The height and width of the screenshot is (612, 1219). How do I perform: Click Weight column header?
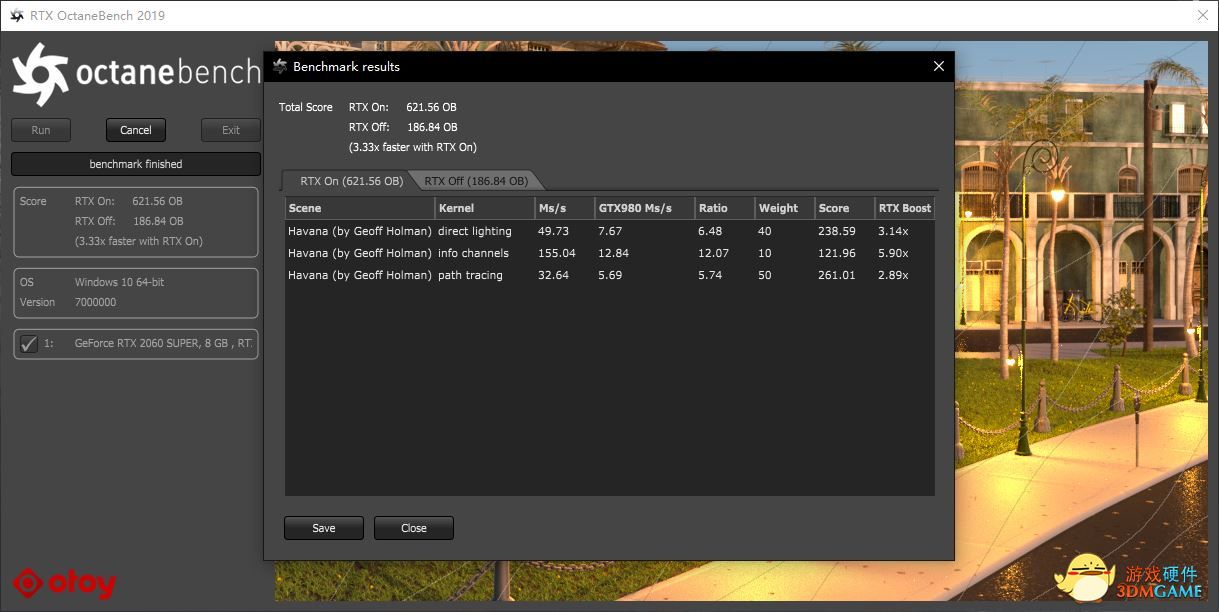pyautogui.click(x=785, y=208)
